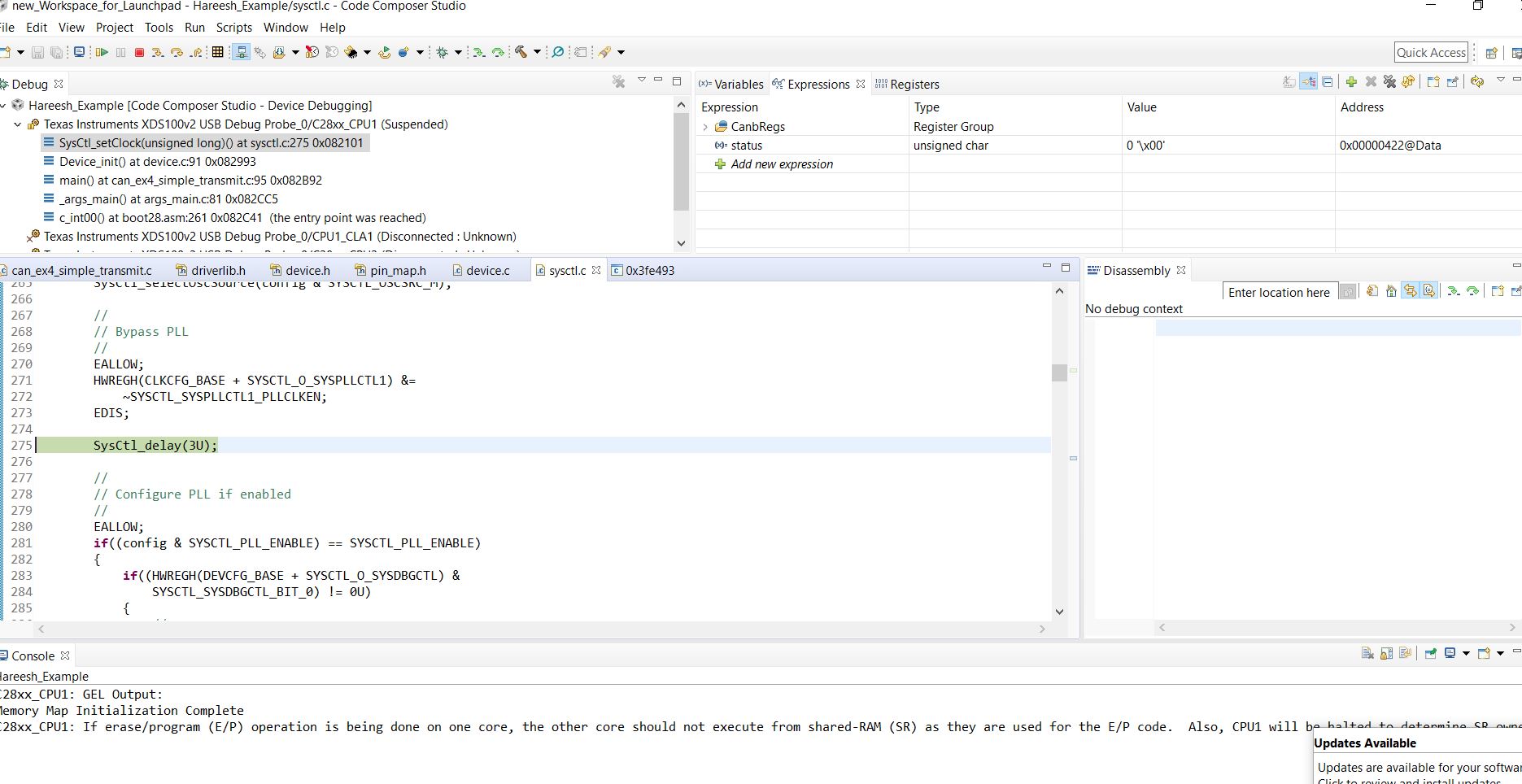Toggle the highlighted connect target toolbar button
The height and width of the screenshot is (784, 1522).
tap(241, 52)
